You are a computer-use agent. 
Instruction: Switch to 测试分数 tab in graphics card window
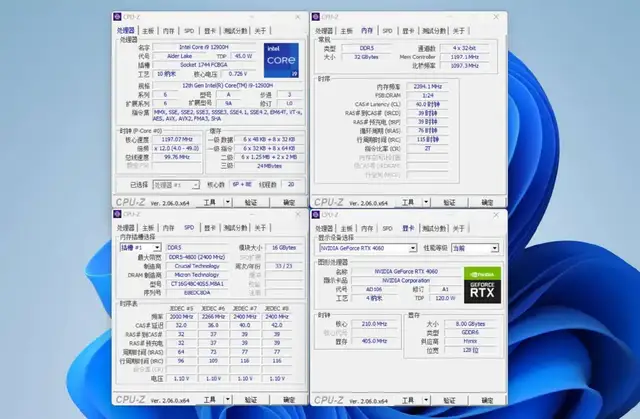click(x=434, y=228)
